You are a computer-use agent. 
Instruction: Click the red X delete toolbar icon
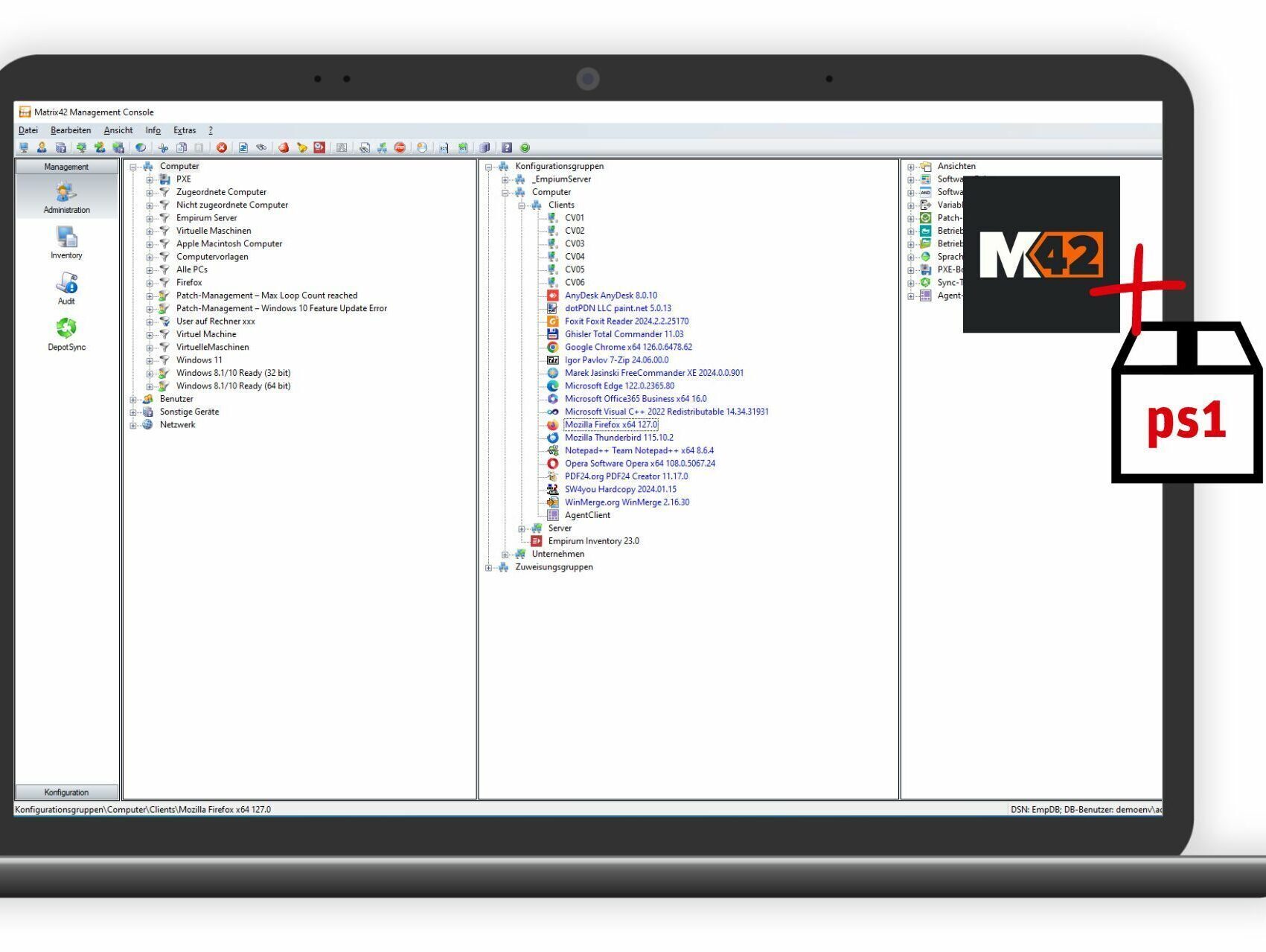pyautogui.click(x=222, y=147)
